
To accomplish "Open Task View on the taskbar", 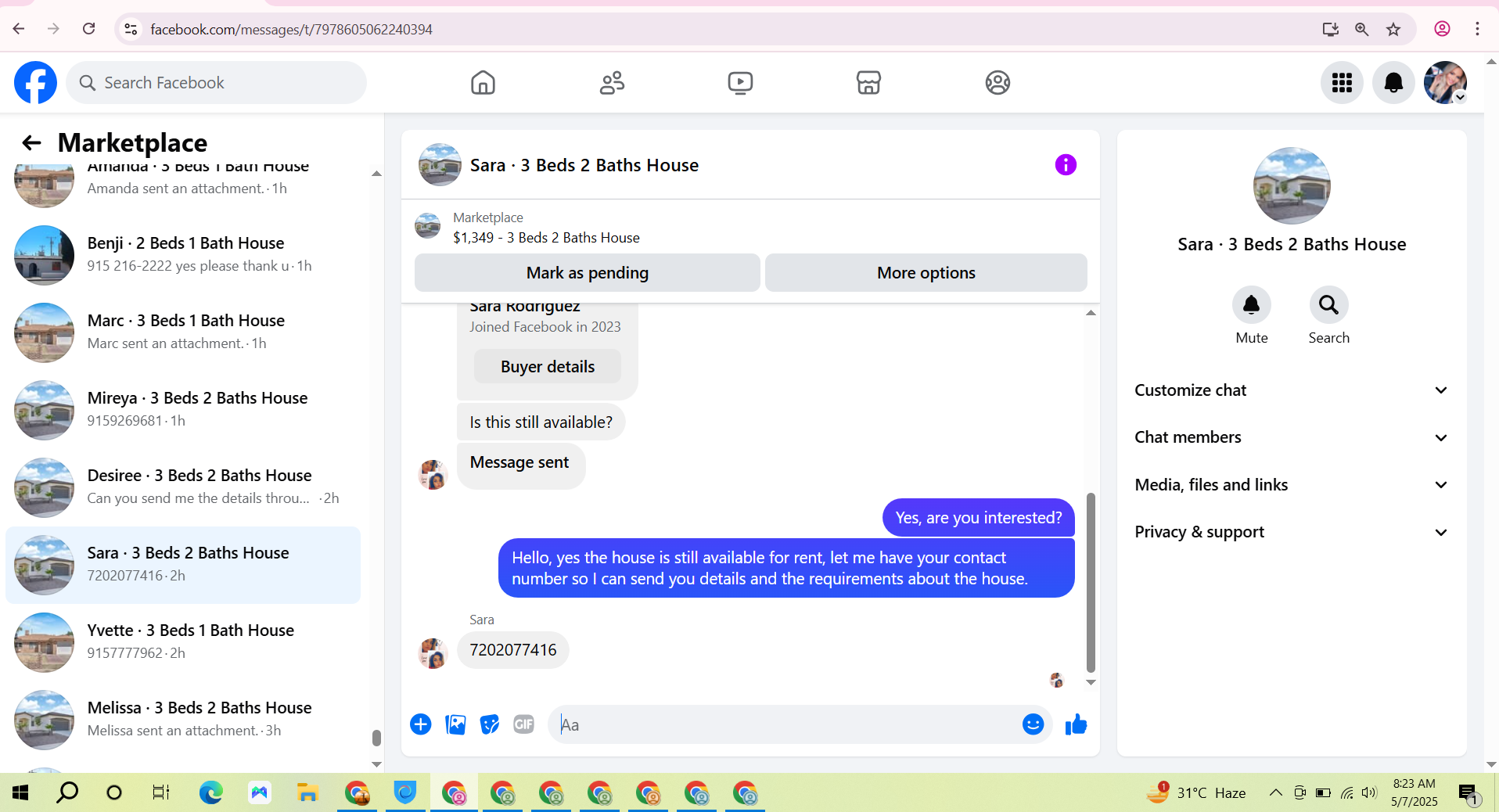I will coord(161,792).
